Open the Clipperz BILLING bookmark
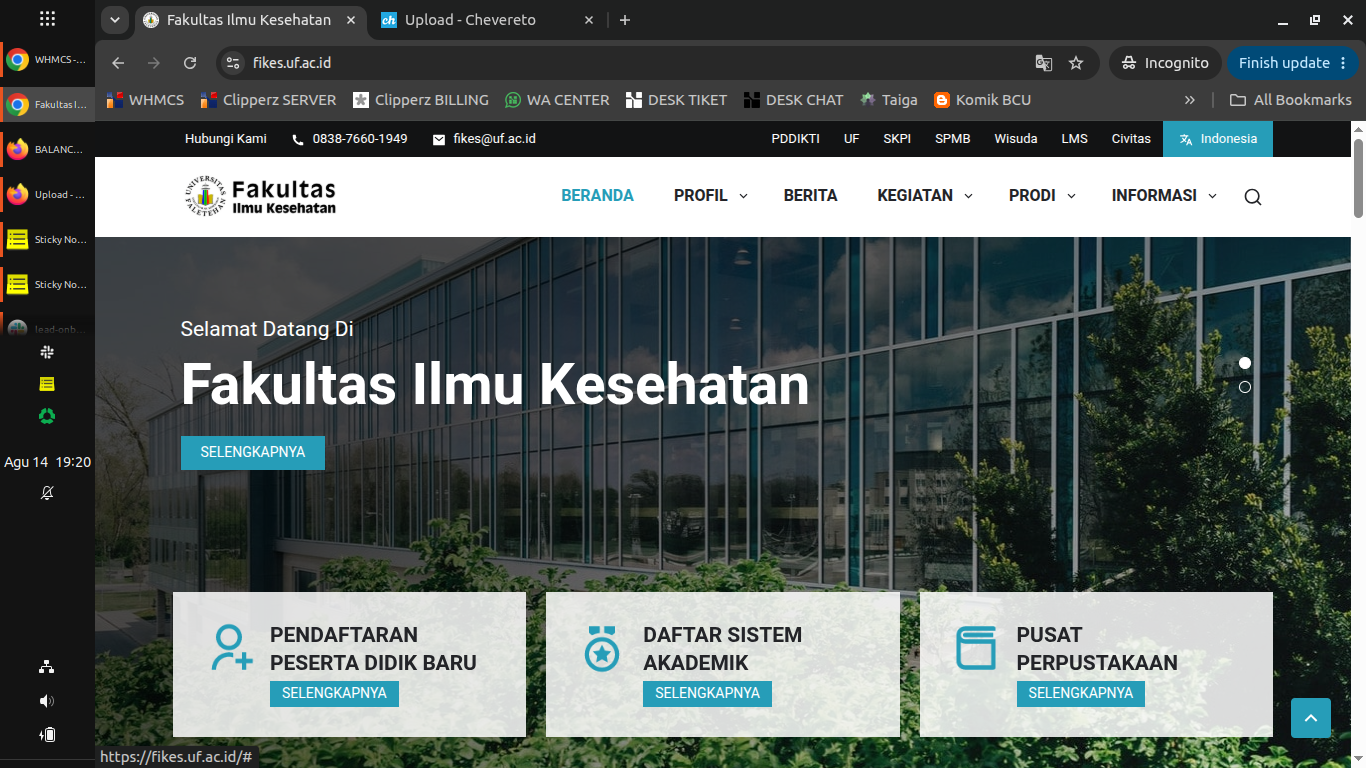Image resolution: width=1366 pixels, height=768 pixels. pyautogui.click(x=420, y=100)
